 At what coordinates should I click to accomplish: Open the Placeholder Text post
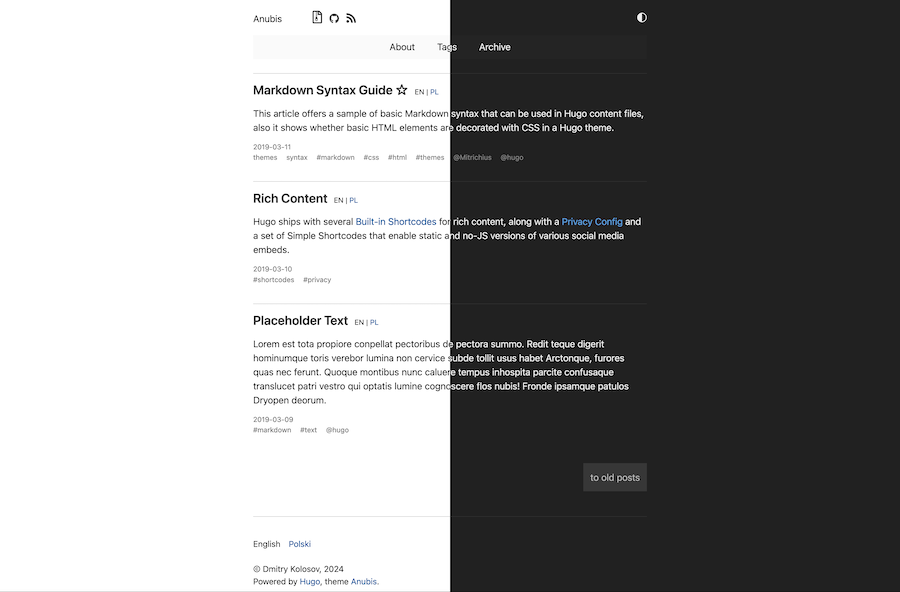(300, 321)
